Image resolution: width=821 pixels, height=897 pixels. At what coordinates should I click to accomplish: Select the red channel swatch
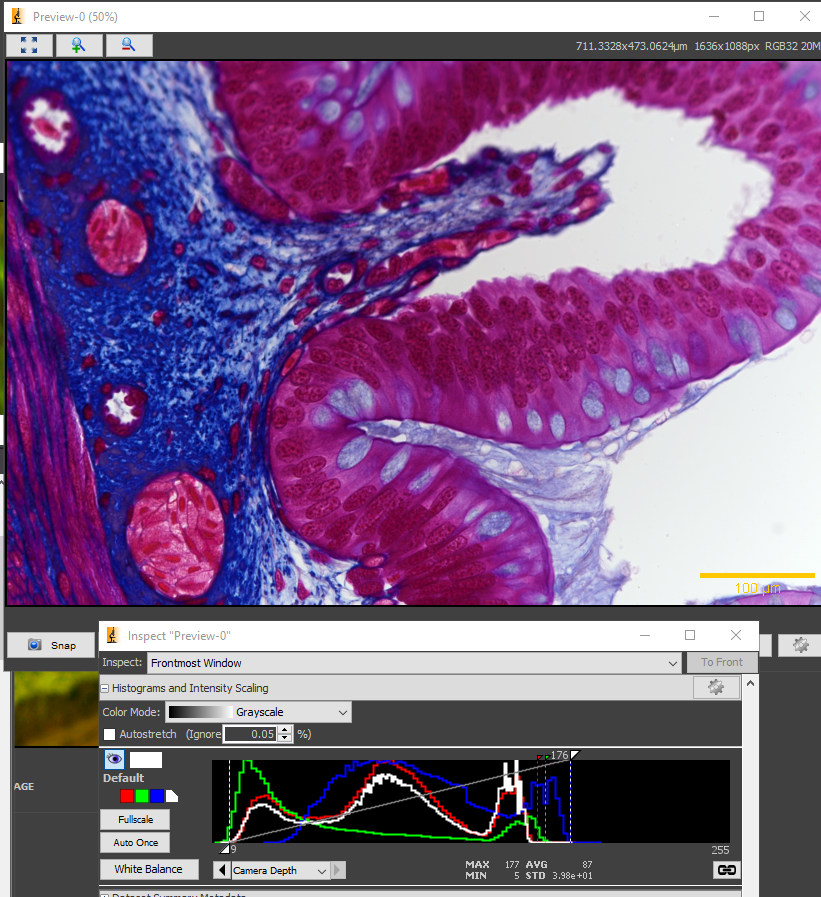[127, 796]
